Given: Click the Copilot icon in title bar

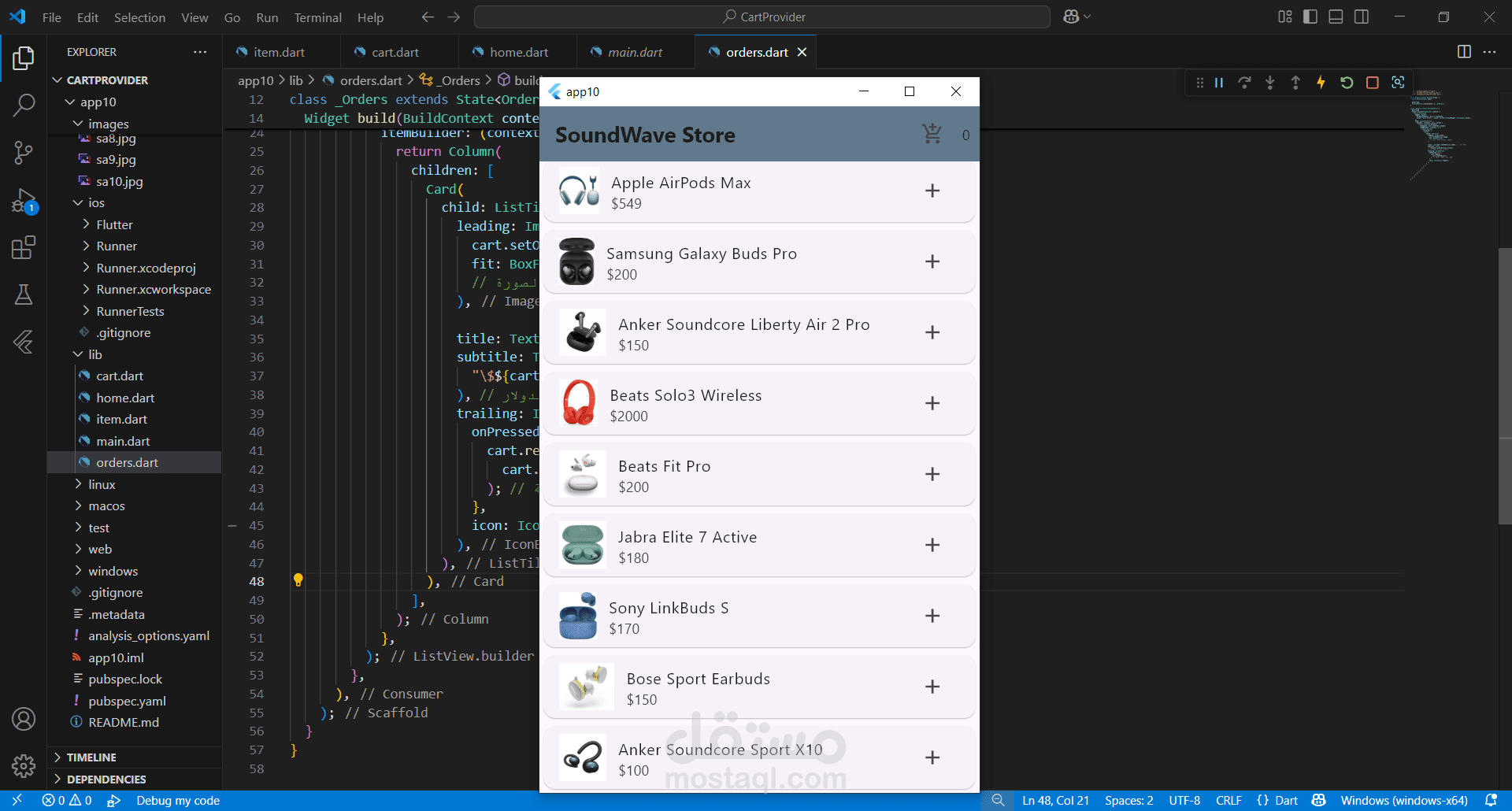Looking at the screenshot, I should tap(1071, 17).
